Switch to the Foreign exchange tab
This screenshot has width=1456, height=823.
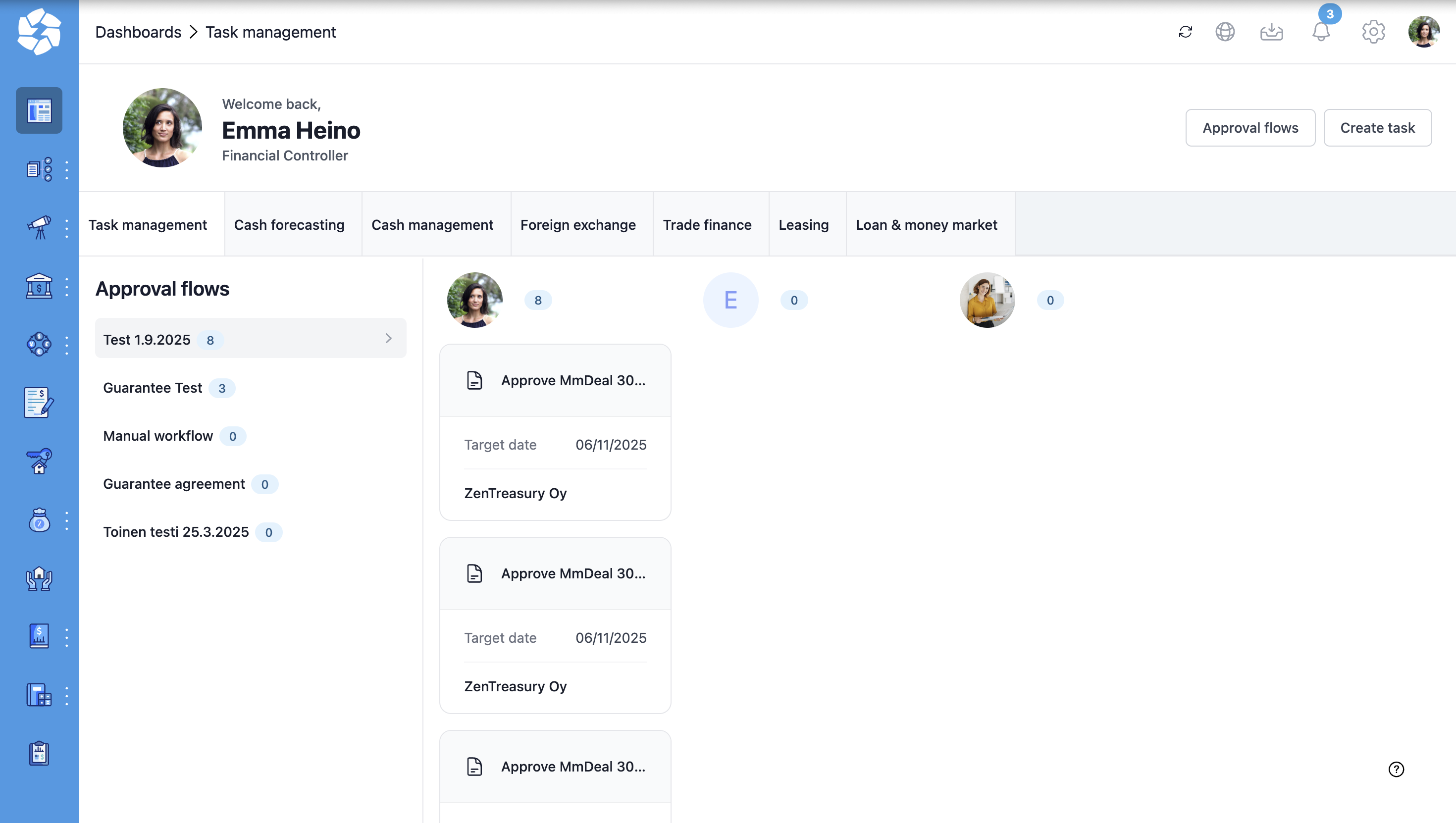(577, 225)
